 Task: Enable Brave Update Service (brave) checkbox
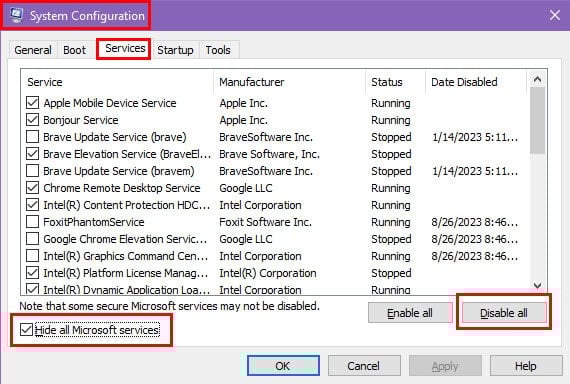(32, 137)
